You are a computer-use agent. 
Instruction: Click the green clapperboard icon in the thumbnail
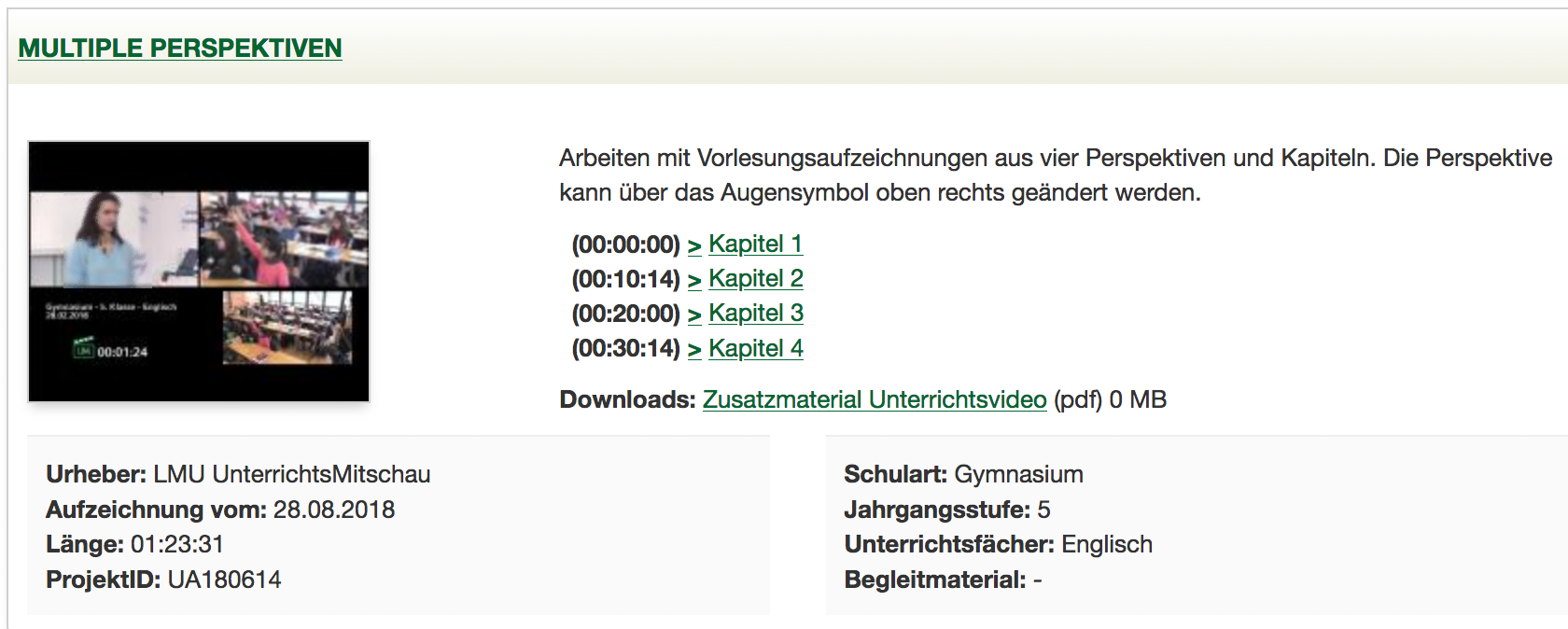[x=84, y=347]
